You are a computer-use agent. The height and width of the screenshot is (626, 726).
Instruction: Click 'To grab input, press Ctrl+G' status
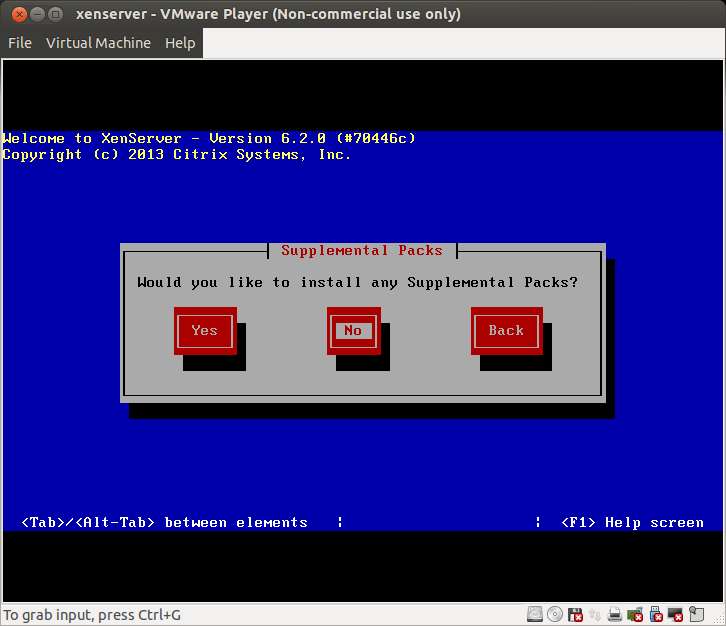point(92,615)
